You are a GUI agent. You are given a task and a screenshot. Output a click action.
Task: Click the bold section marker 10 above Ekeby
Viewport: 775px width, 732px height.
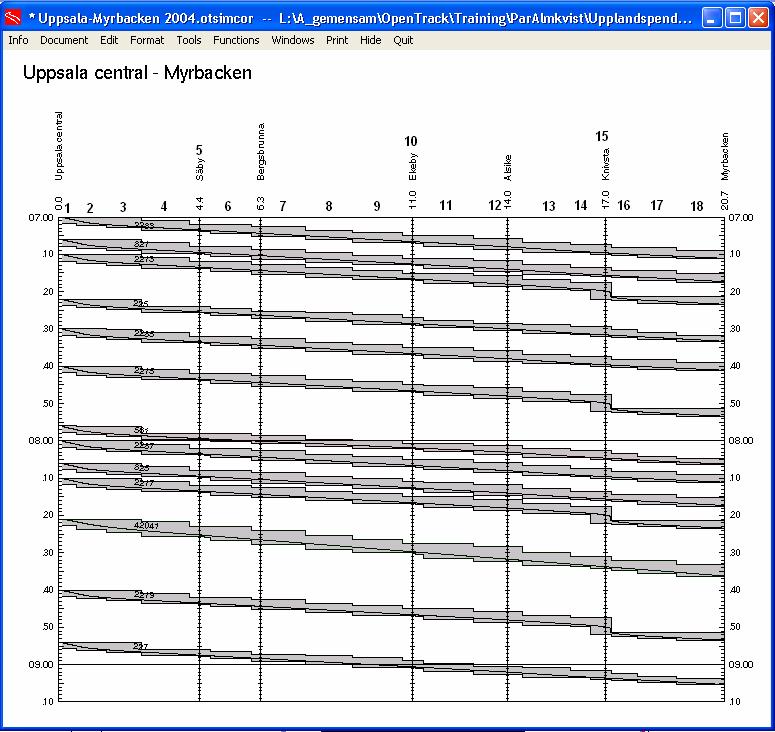tap(411, 141)
